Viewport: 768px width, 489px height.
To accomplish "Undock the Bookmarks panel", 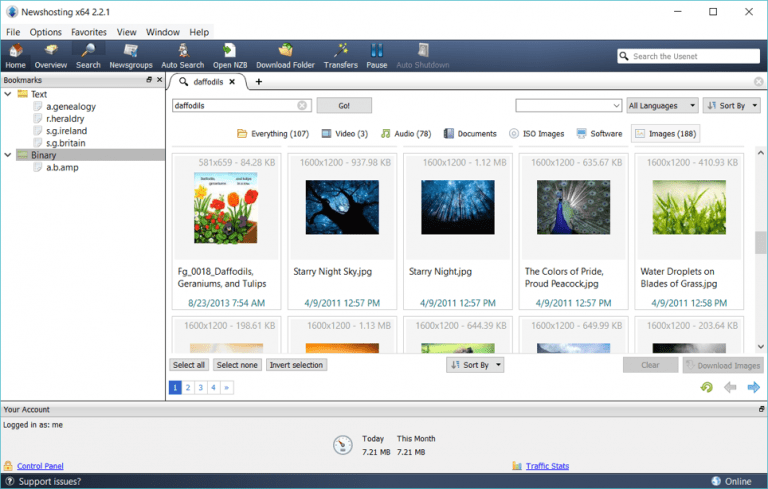I will [x=149, y=79].
